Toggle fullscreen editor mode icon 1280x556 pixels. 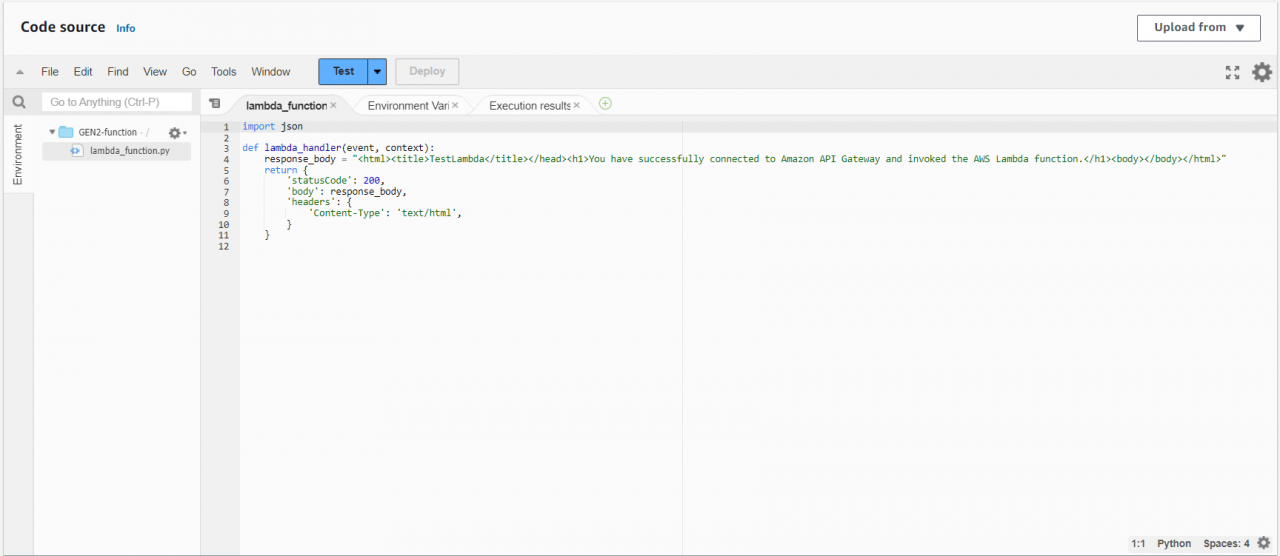click(x=1232, y=72)
